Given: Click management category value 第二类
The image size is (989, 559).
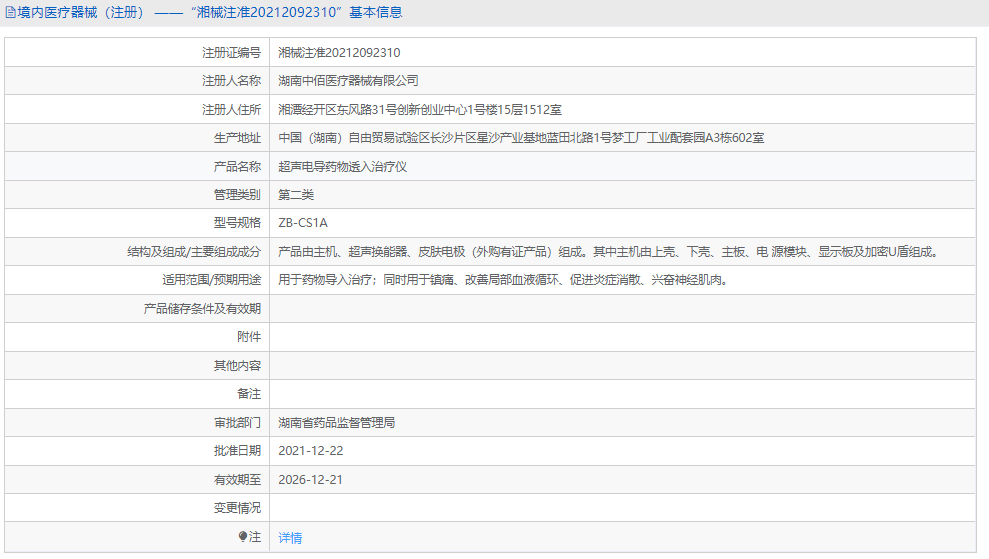Looking at the screenshot, I should tap(296, 195).
